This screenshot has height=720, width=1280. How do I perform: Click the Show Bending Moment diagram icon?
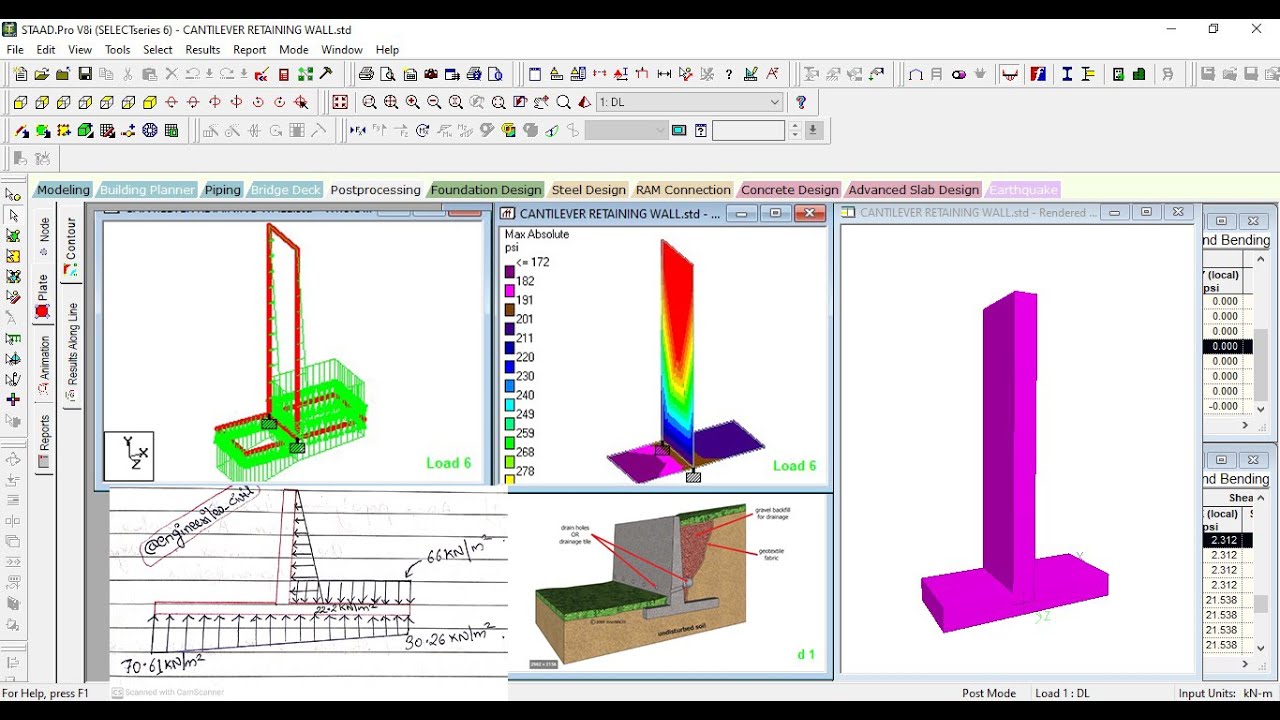click(x=1010, y=74)
